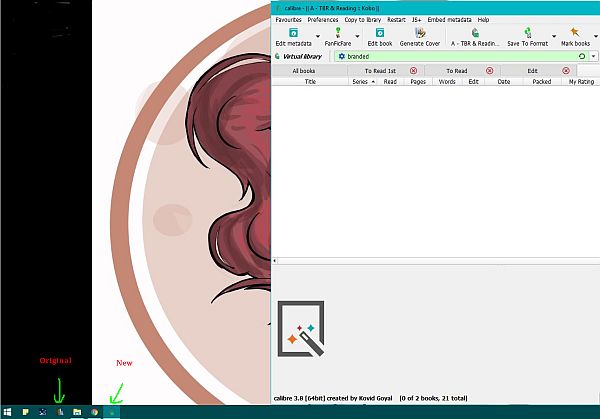Screen dimensions: 600x419
Task: Click the Mark books star icon
Action: pyautogui.click(x=575, y=32)
